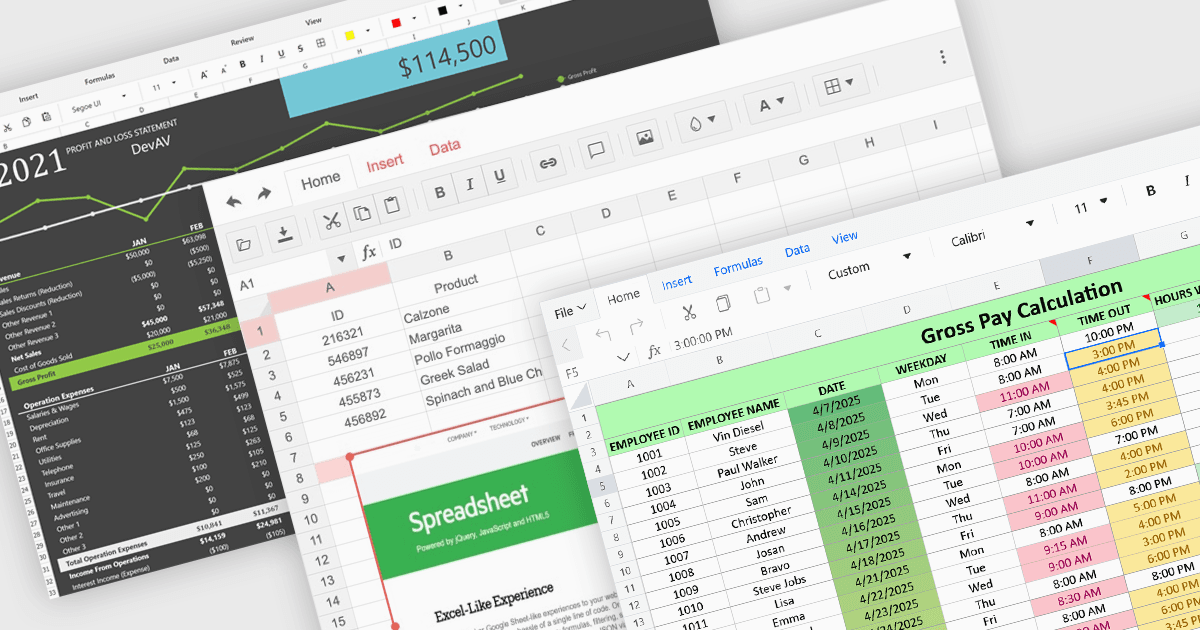Toggle Bold in middle spreadsheet window
This screenshot has width=1200, height=630.
[x=440, y=192]
